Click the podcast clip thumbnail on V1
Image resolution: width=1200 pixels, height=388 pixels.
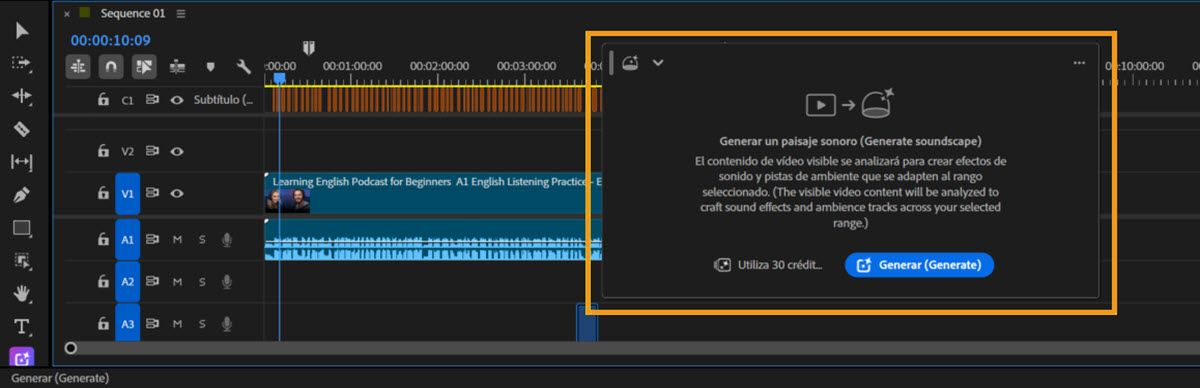[288, 201]
